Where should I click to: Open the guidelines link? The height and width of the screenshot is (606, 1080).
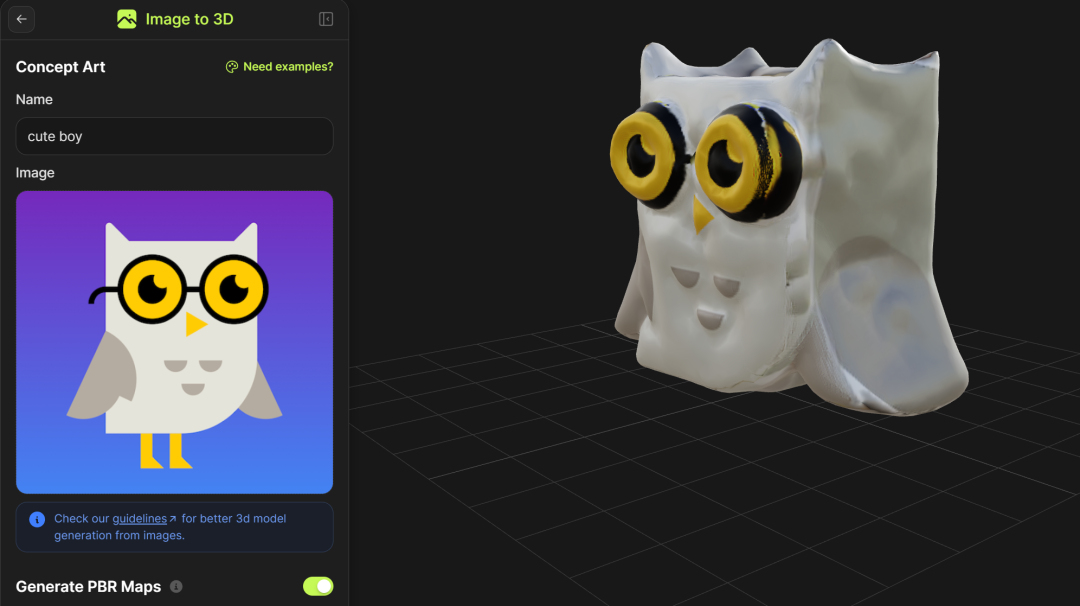coord(140,519)
